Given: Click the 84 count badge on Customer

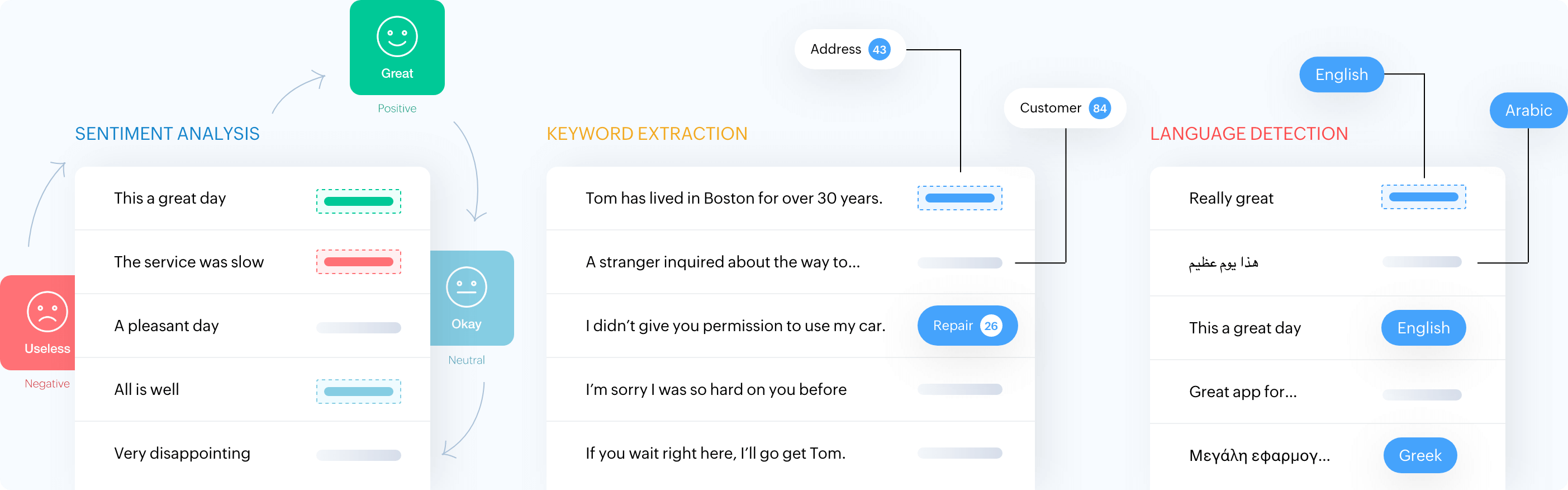Looking at the screenshot, I should (x=1099, y=109).
